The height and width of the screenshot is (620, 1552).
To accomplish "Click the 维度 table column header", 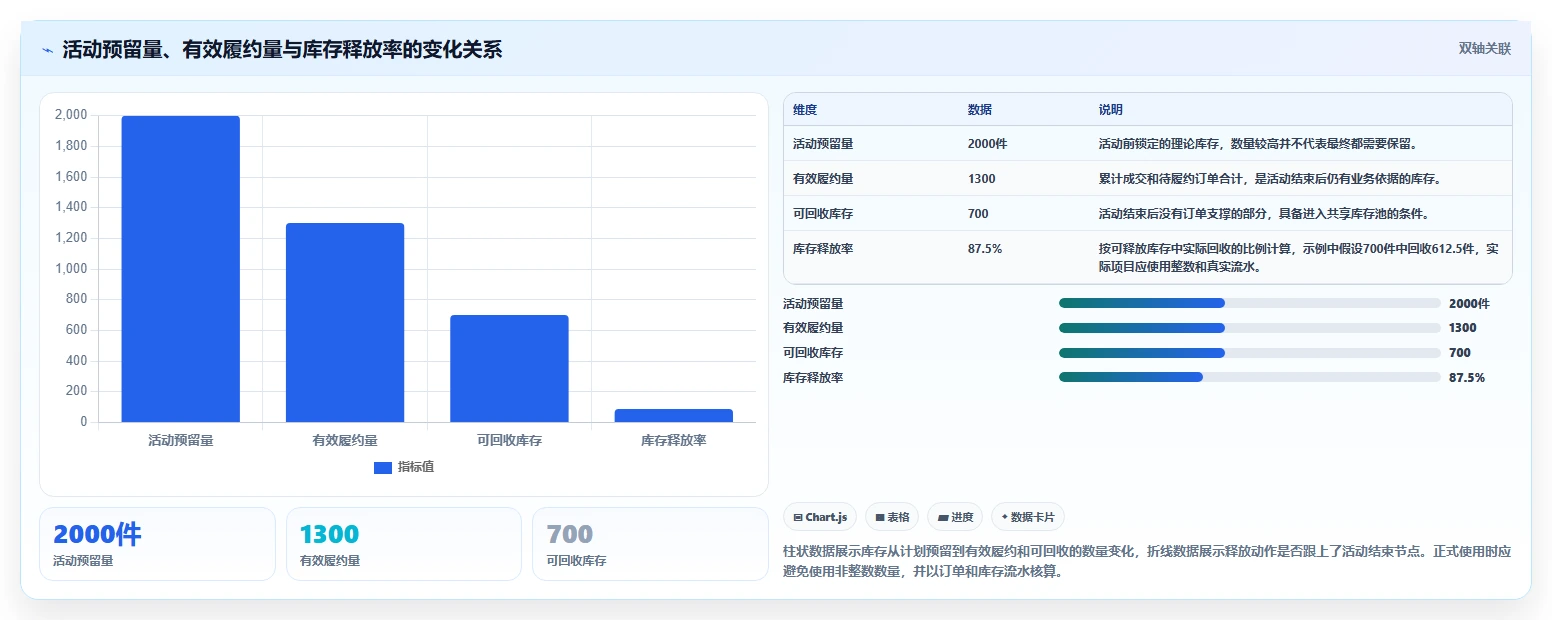I will (x=805, y=109).
